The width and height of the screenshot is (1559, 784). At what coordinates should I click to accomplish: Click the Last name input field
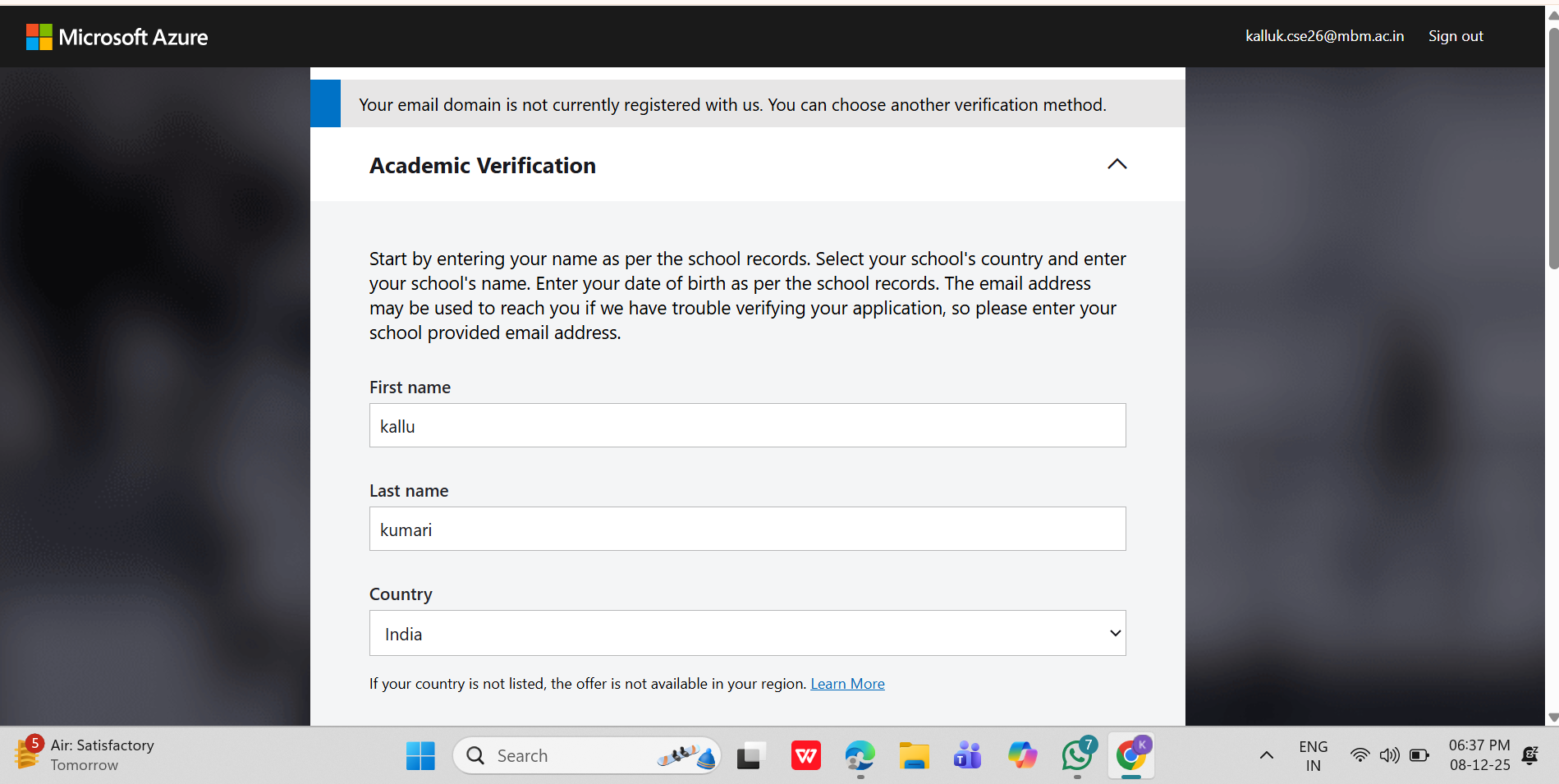747,530
